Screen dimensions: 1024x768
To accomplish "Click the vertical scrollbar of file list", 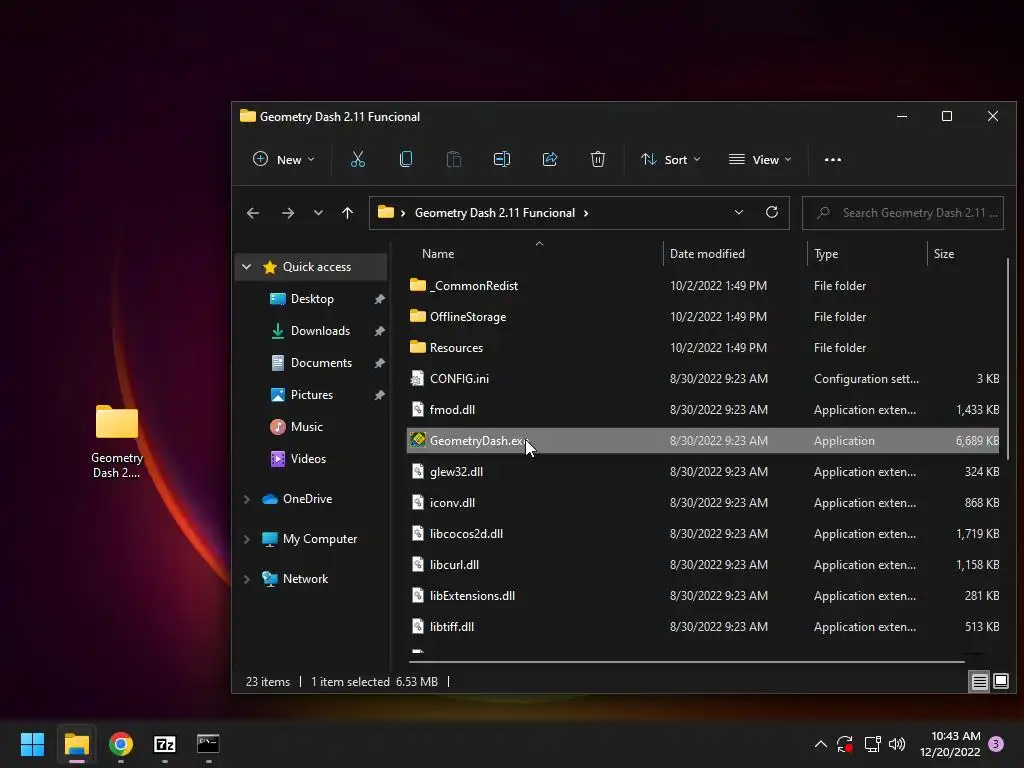I will pyautogui.click(x=1008, y=359).
